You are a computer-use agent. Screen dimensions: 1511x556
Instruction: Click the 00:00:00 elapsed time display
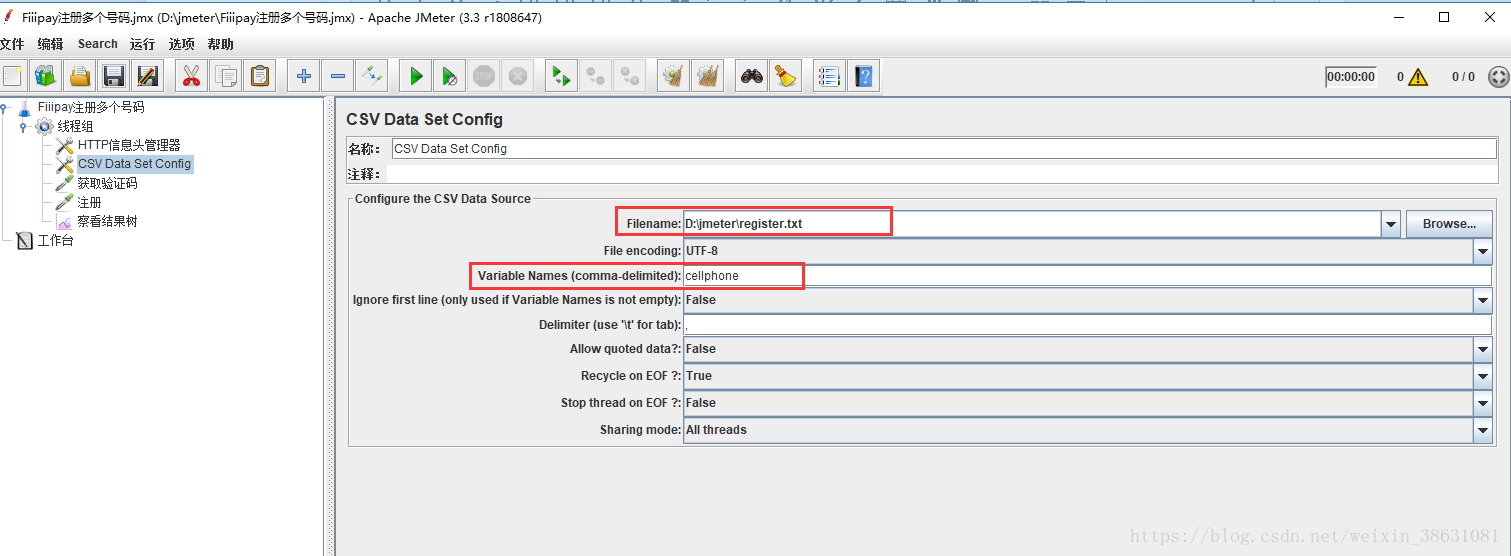tap(1351, 77)
